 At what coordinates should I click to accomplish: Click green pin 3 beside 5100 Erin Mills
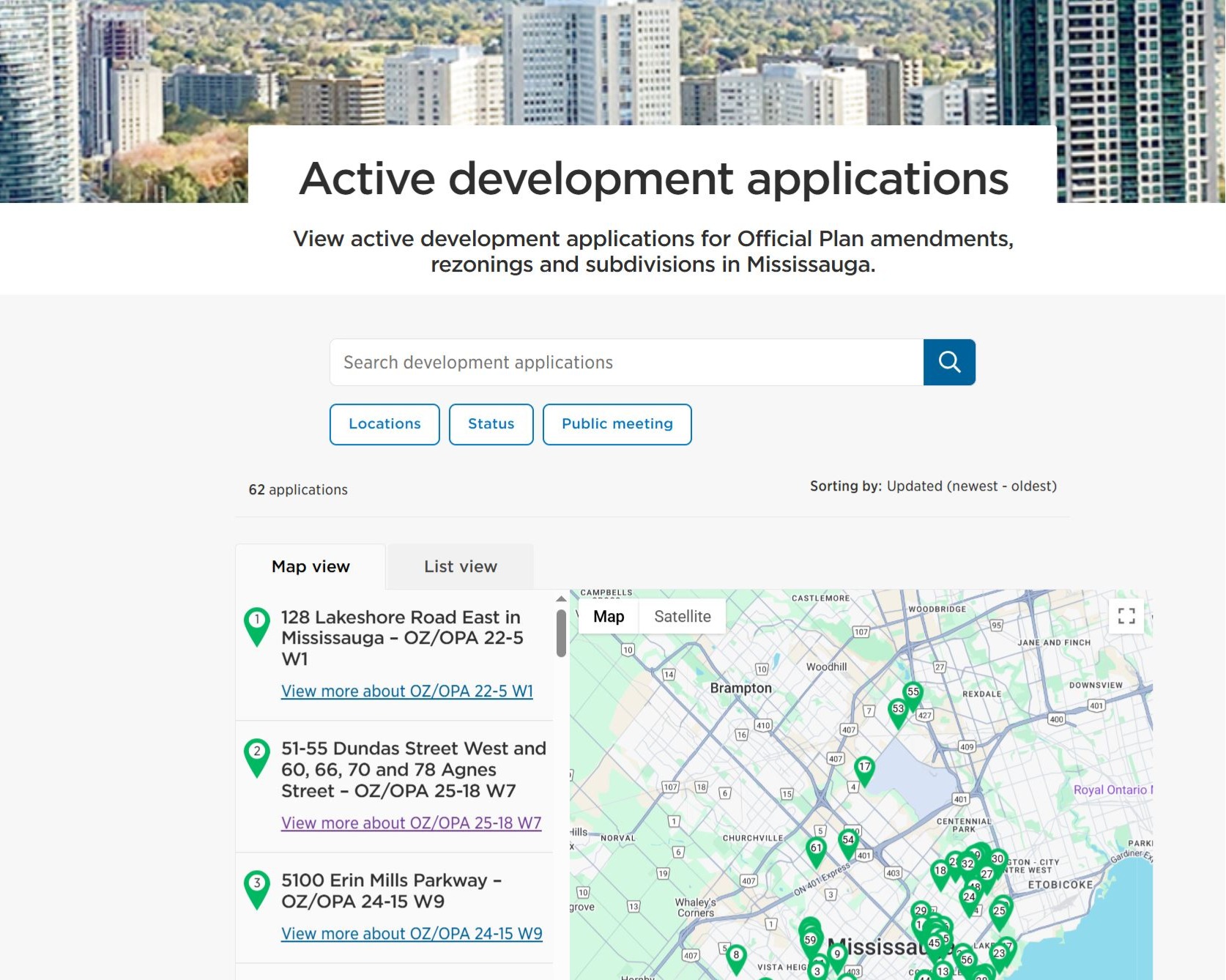pos(257,886)
